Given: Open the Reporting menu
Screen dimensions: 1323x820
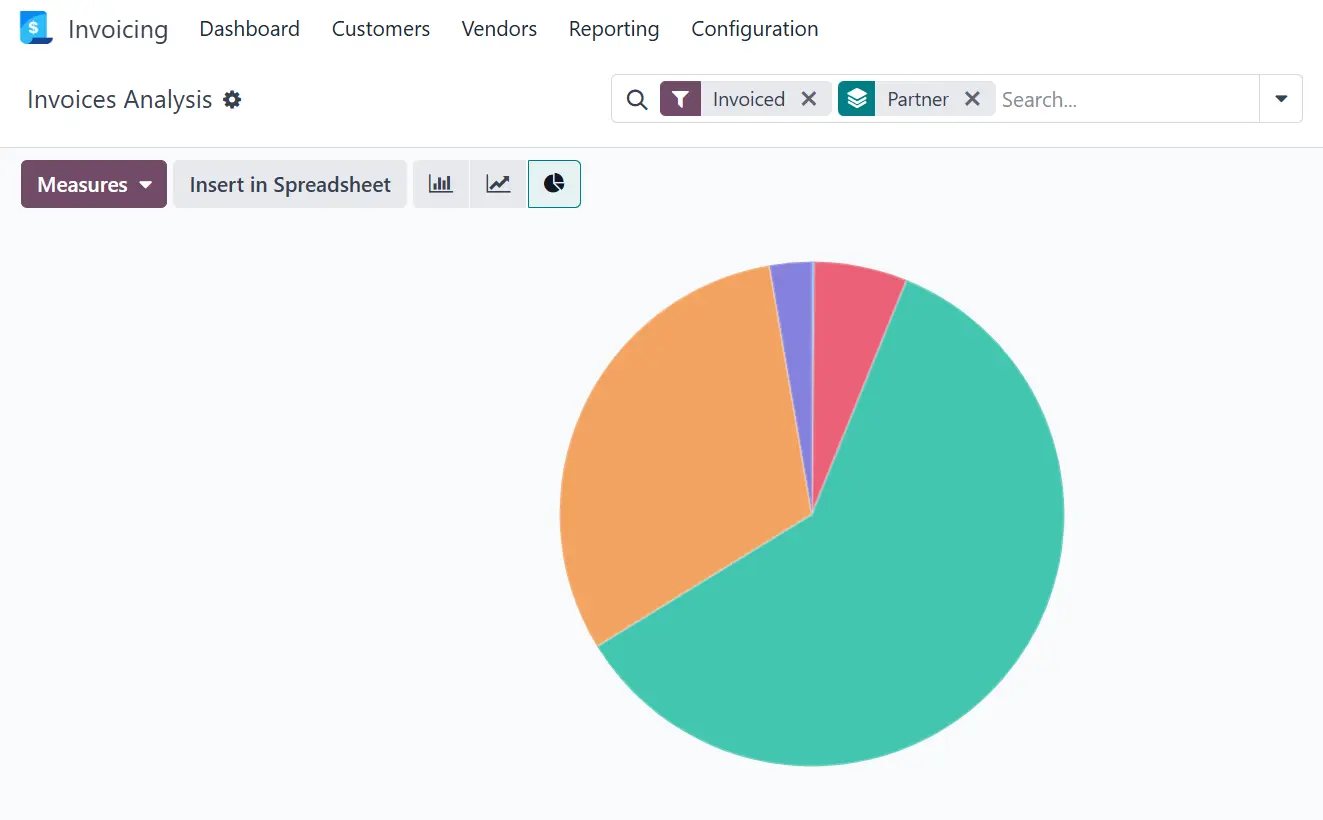Looking at the screenshot, I should (x=613, y=29).
